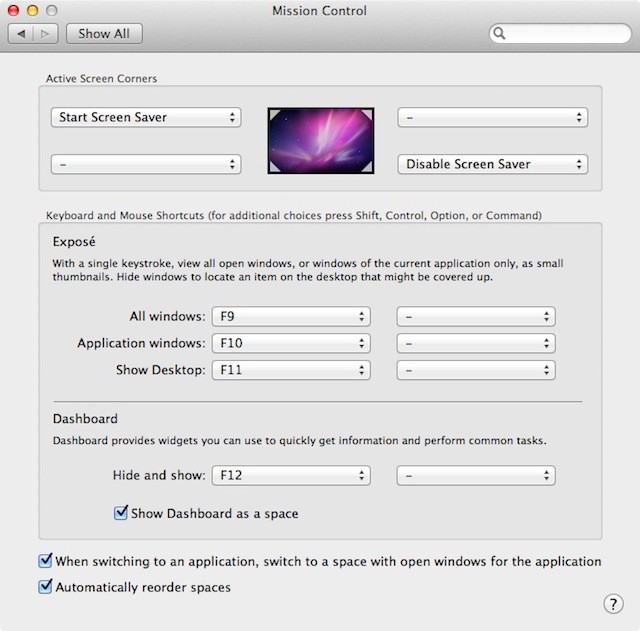
Task: Click the search magnifying glass icon
Action: coord(501,34)
